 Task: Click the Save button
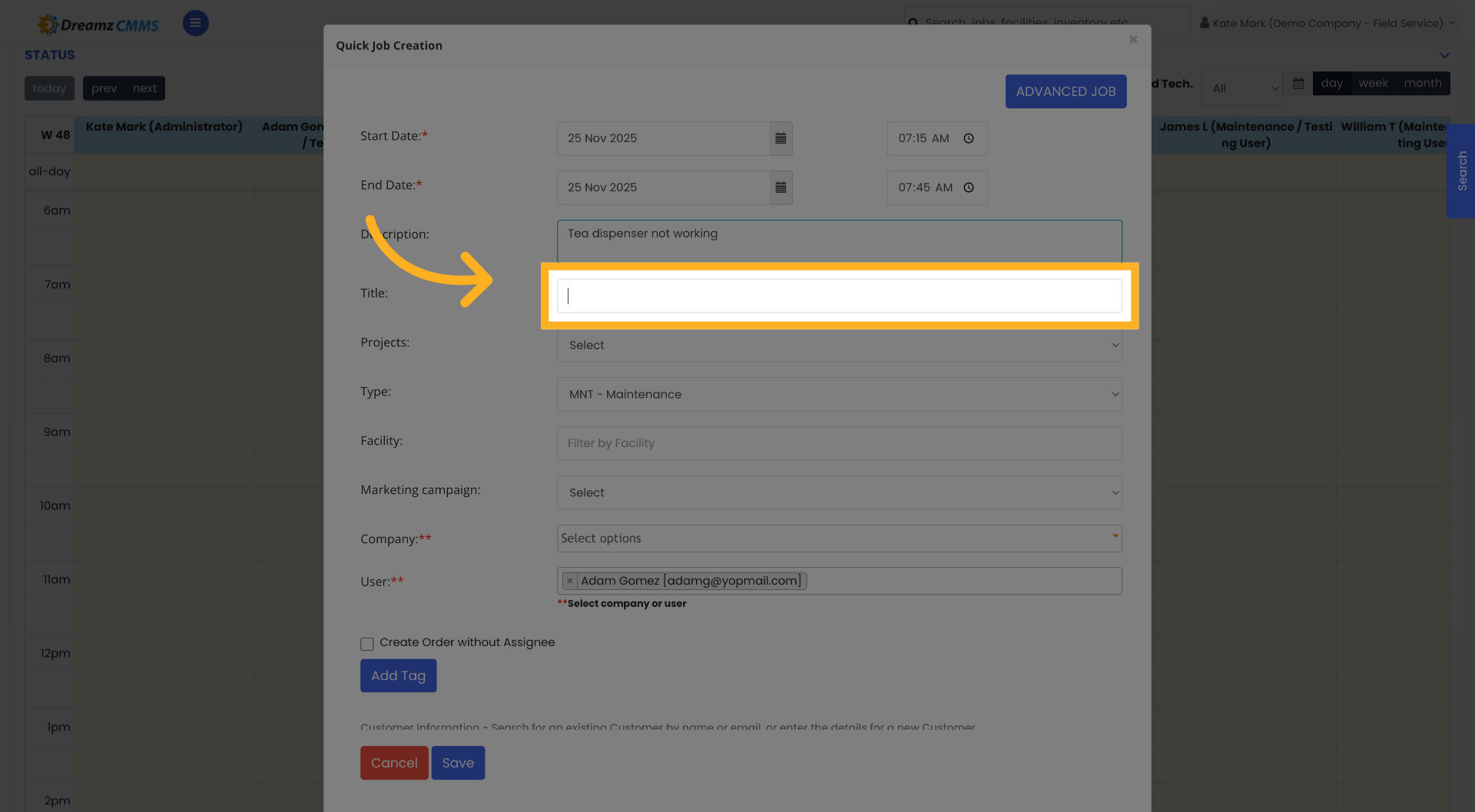click(458, 762)
